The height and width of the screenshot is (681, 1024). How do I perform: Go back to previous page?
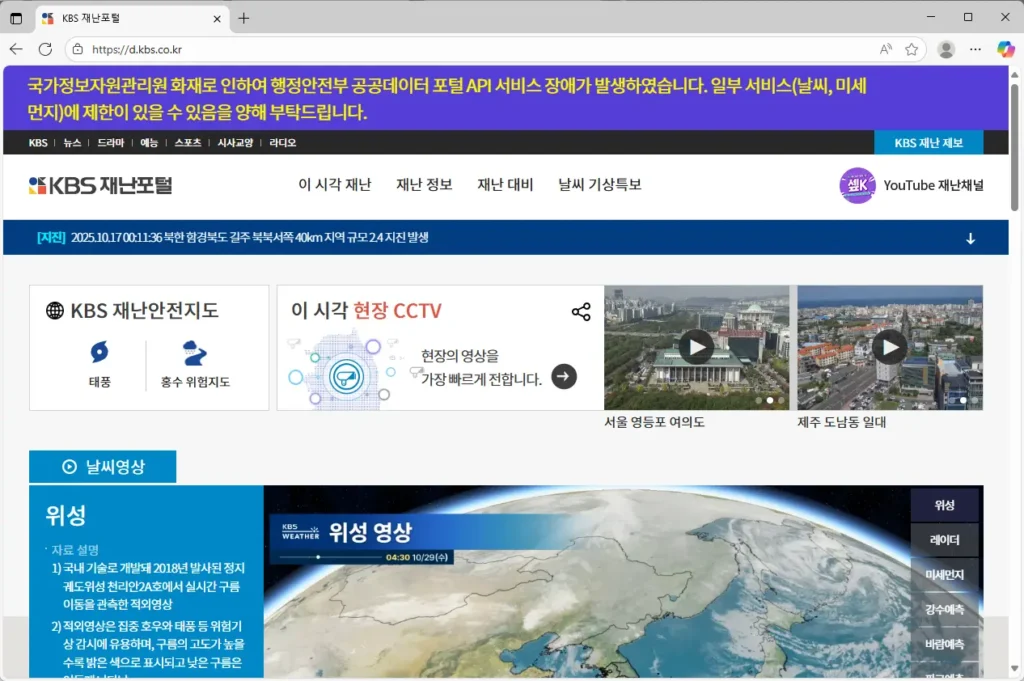pos(16,49)
